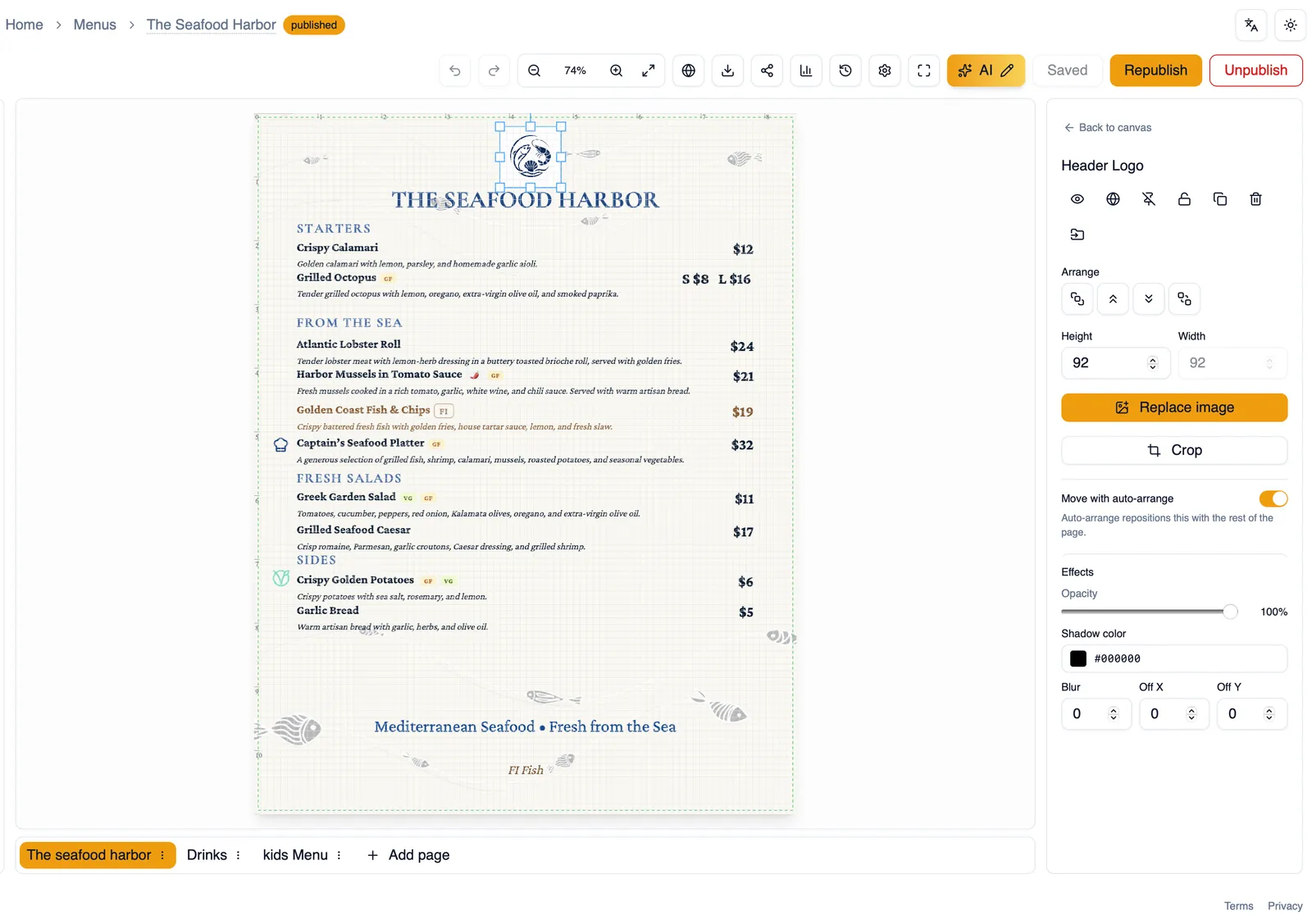Screen dimensions: 1312x924
Task: Toggle the lock on Header Logo
Action: 1184,199
